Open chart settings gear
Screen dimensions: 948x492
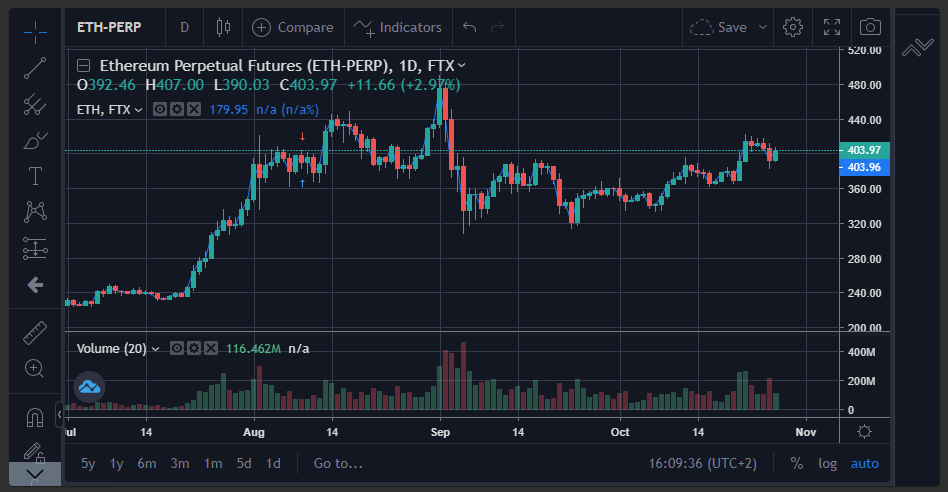tap(793, 27)
